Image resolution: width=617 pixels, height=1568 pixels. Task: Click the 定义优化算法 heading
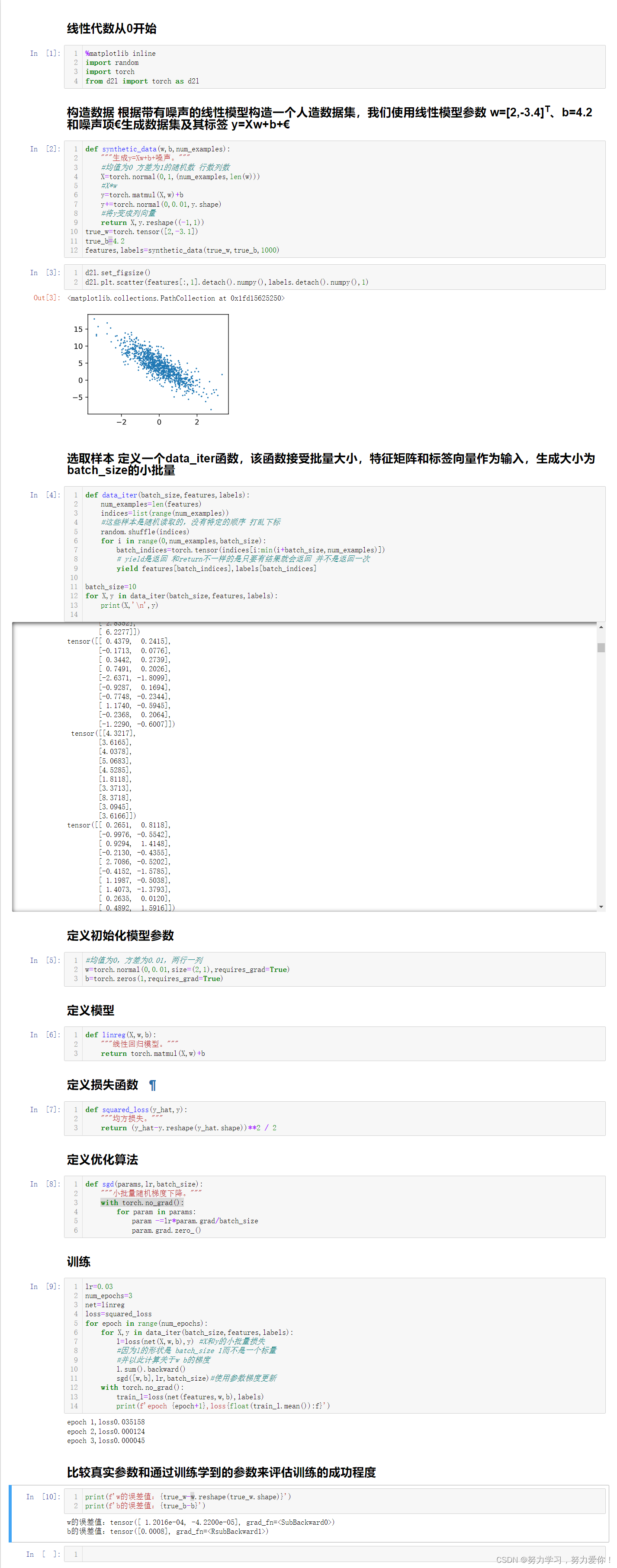coord(102,1159)
